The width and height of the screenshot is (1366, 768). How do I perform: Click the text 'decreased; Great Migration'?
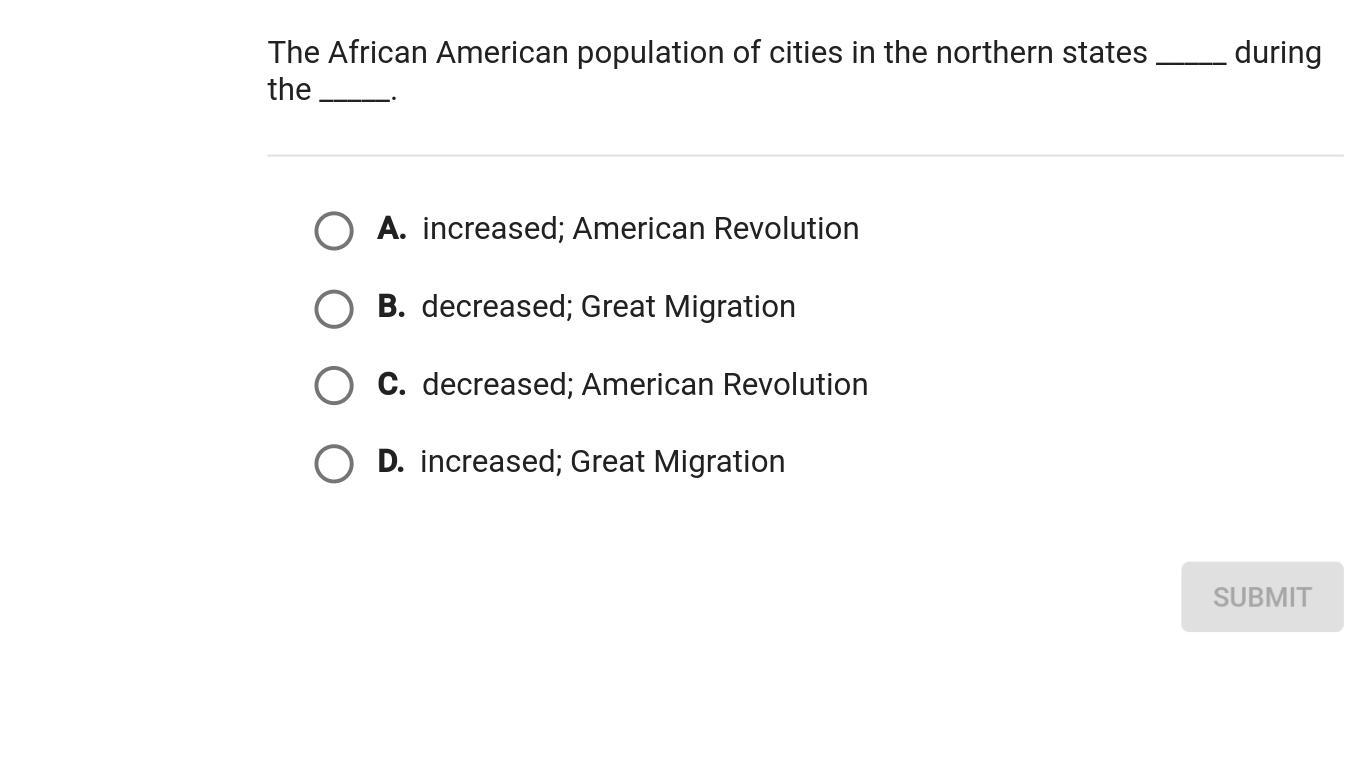pyautogui.click(x=608, y=307)
